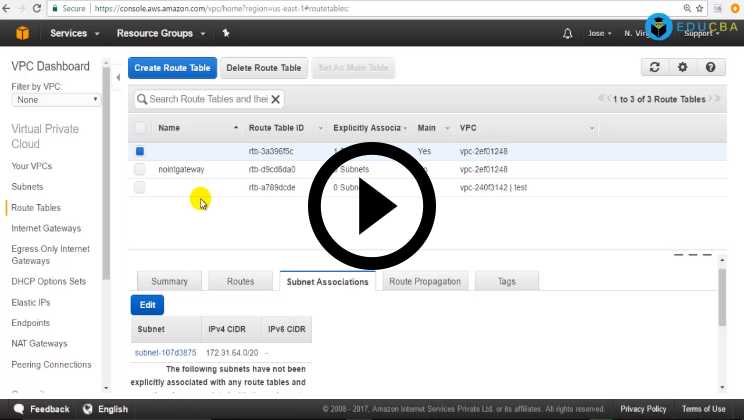The height and width of the screenshot is (420, 744).
Task: Click in the Search Route Tables field
Action: pyautogui.click(x=205, y=99)
